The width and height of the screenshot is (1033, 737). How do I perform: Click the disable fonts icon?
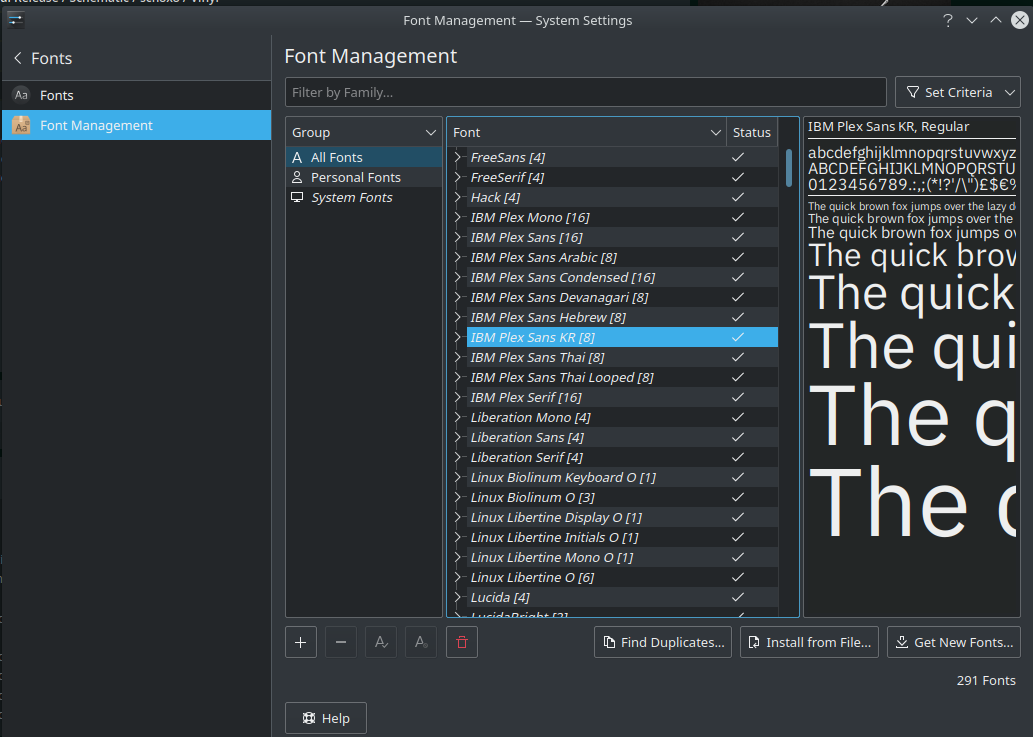pos(421,642)
